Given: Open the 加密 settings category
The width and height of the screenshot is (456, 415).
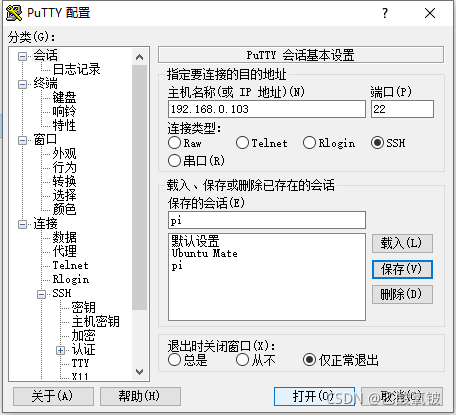Looking at the screenshot, I should (83, 335).
